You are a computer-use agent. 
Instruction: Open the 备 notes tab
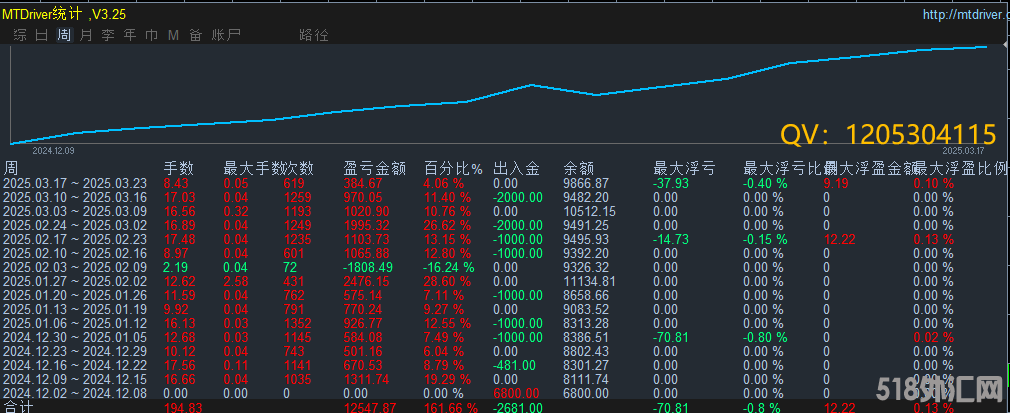tap(195, 35)
